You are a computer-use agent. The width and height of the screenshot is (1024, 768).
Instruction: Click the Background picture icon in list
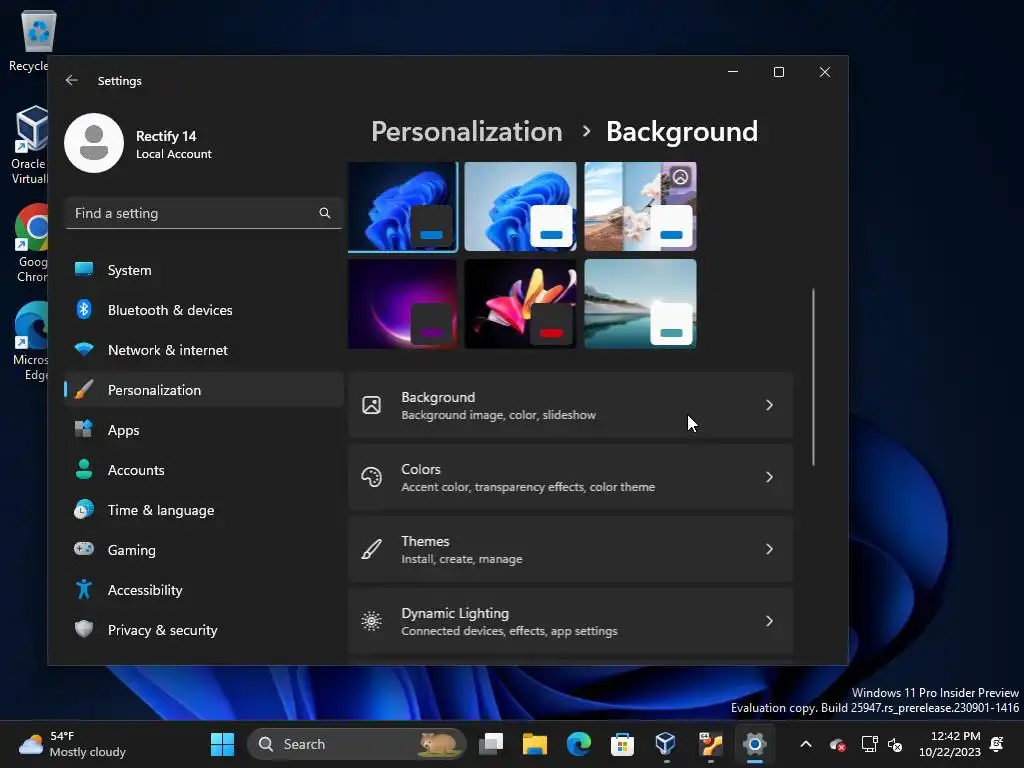coord(372,405)
